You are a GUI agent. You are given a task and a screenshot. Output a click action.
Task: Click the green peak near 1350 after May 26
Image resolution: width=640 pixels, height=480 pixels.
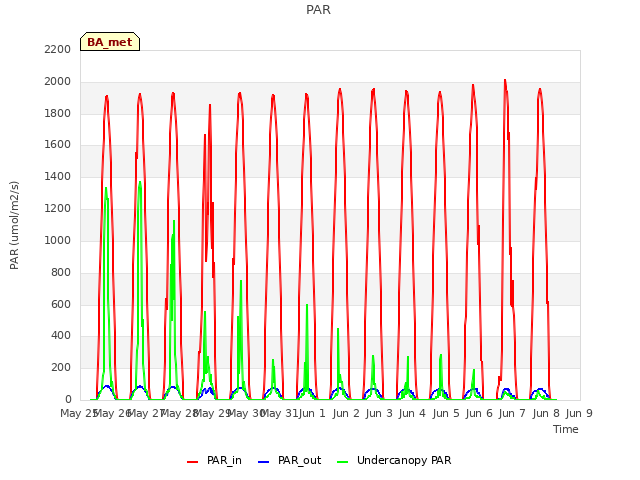[140, 183]
